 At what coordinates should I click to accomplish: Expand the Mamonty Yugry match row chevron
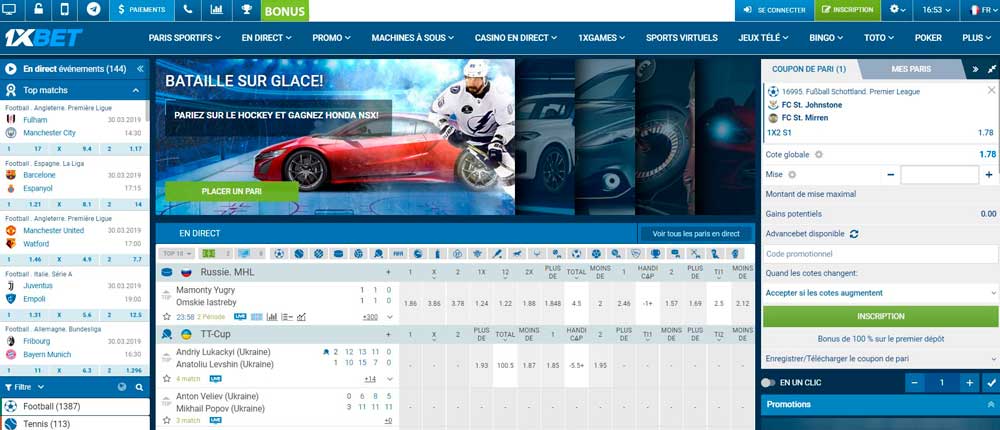[x=390, y=316]
